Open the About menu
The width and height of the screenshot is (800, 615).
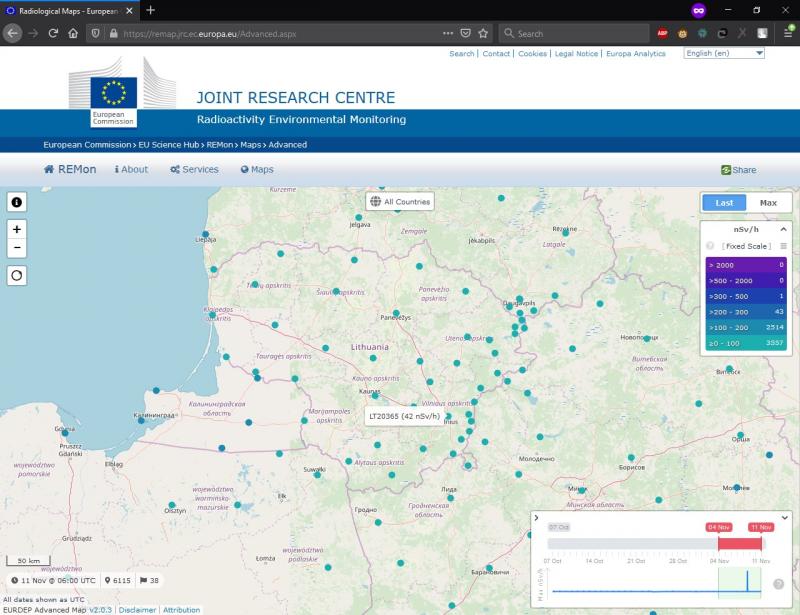tap(131, 169)
